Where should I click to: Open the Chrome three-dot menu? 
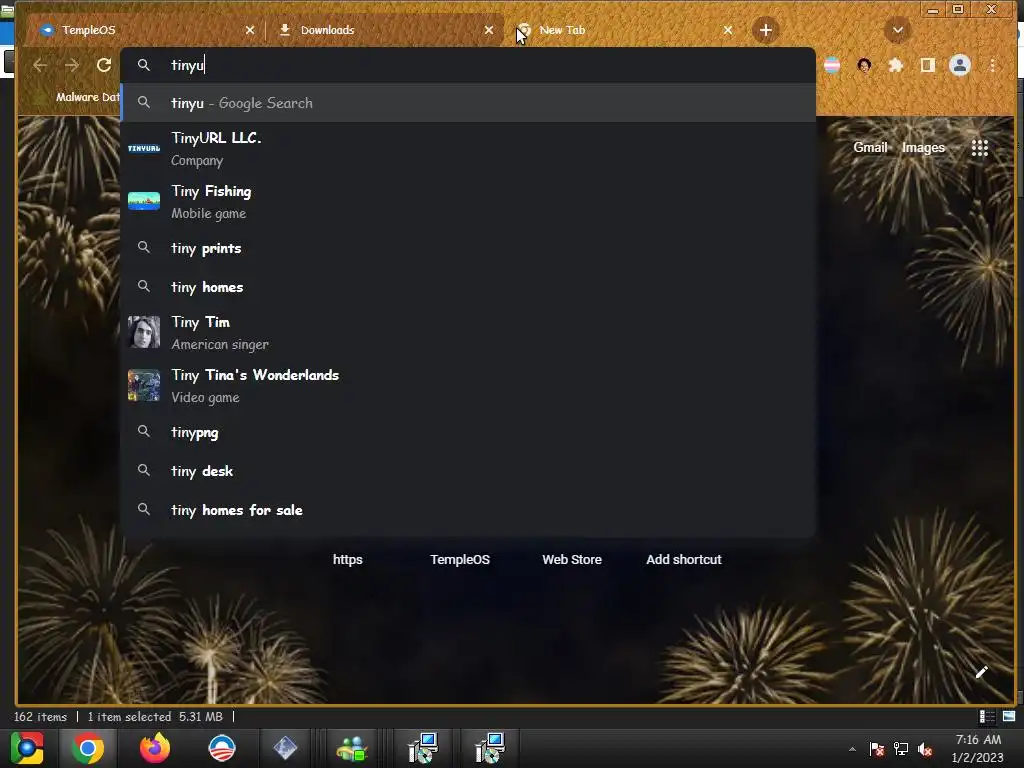coord(992,65)
